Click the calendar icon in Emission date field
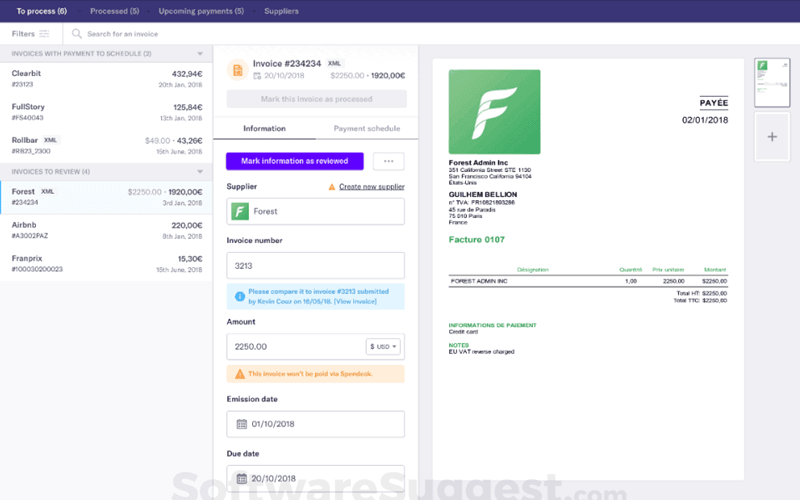The image size is (800, 500). [x=242, y=424]
